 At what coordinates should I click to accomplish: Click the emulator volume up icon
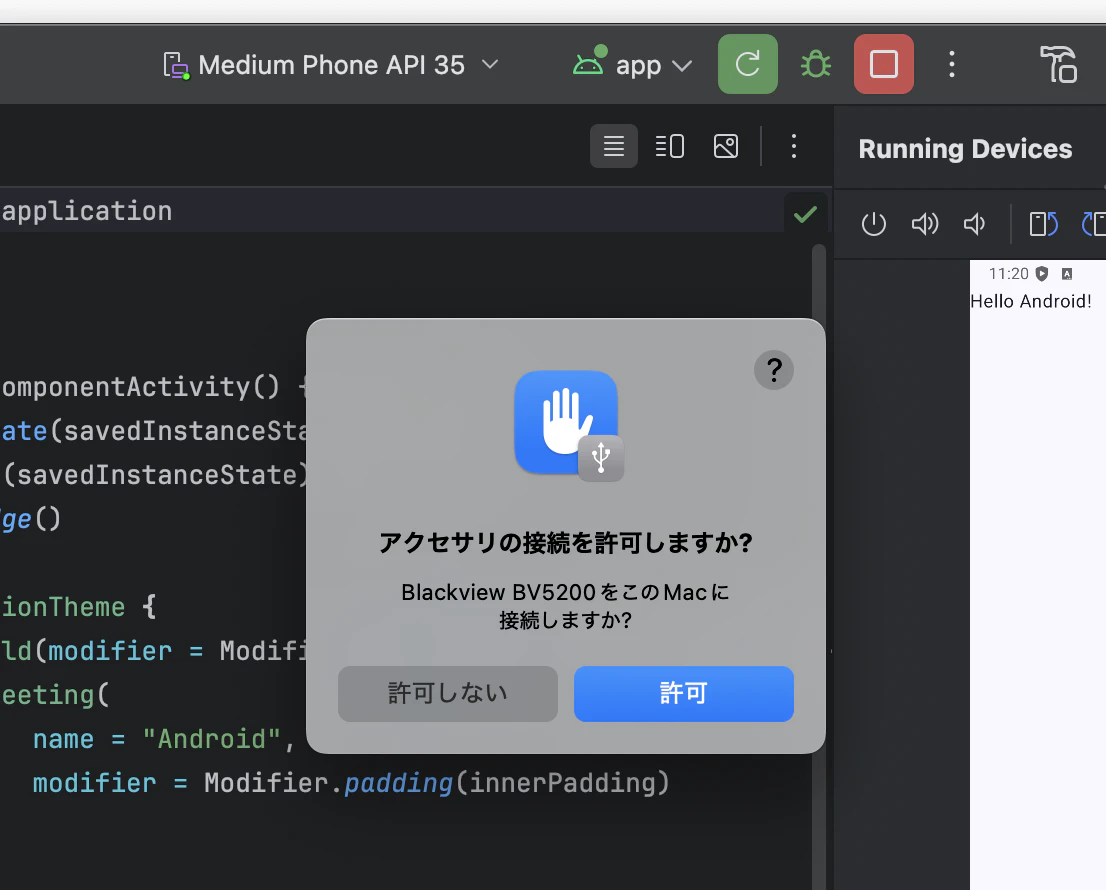(x=925, y=224)
